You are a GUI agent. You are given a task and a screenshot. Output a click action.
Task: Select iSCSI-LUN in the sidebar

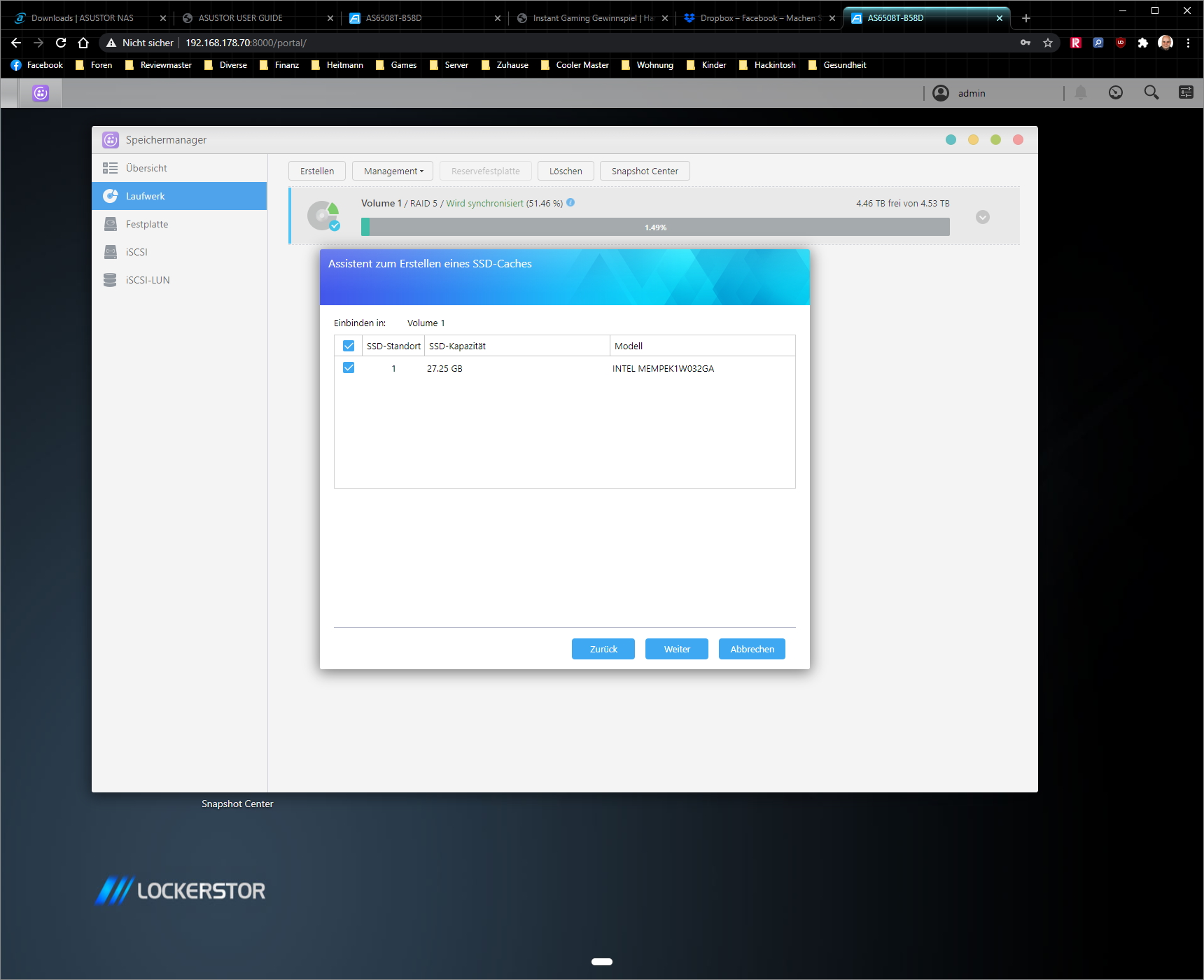pos(179,280)
